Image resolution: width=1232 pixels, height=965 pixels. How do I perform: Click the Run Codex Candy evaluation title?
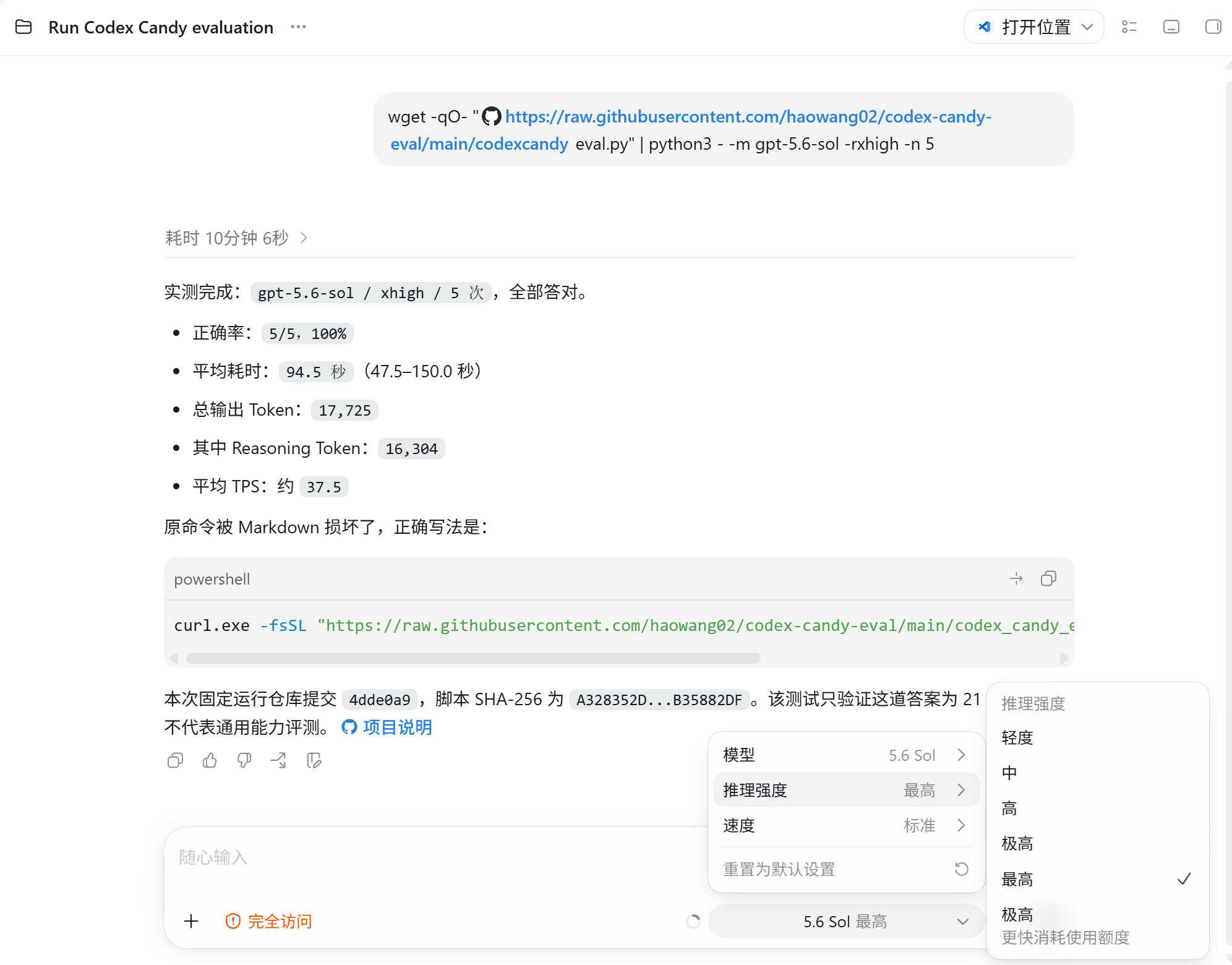pos(161,27)
